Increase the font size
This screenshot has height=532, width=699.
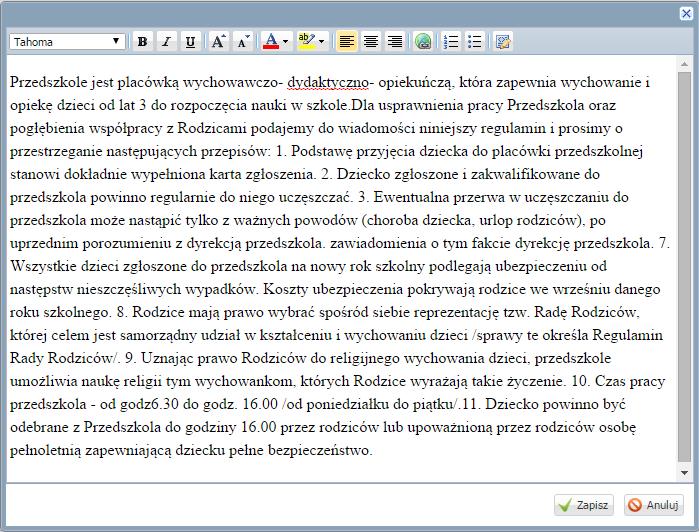click(218, 42)
